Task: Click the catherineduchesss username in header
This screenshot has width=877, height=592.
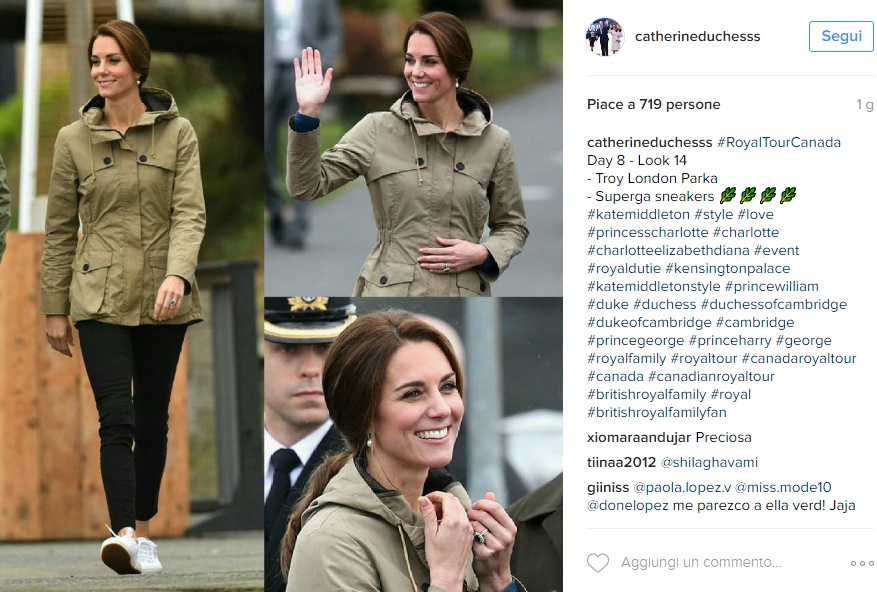Action: tap(697, 36)
